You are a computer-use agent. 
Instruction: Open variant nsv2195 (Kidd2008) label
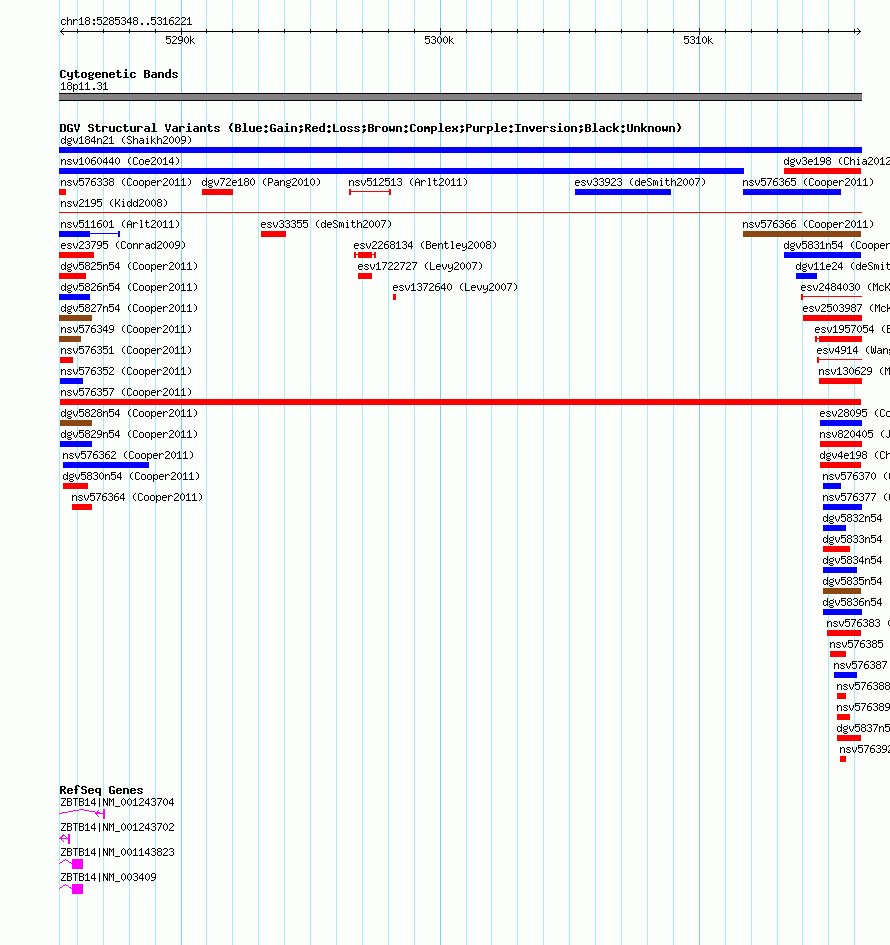[114, 204]
